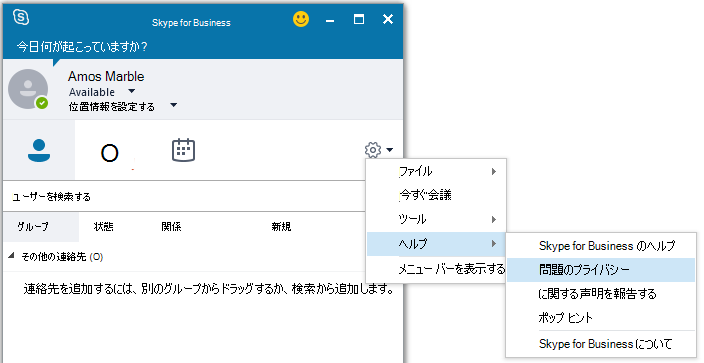This screenshot has width=704, height=363.
Task: Open the arrow next to the gear icon
Action: coord(389,150)
